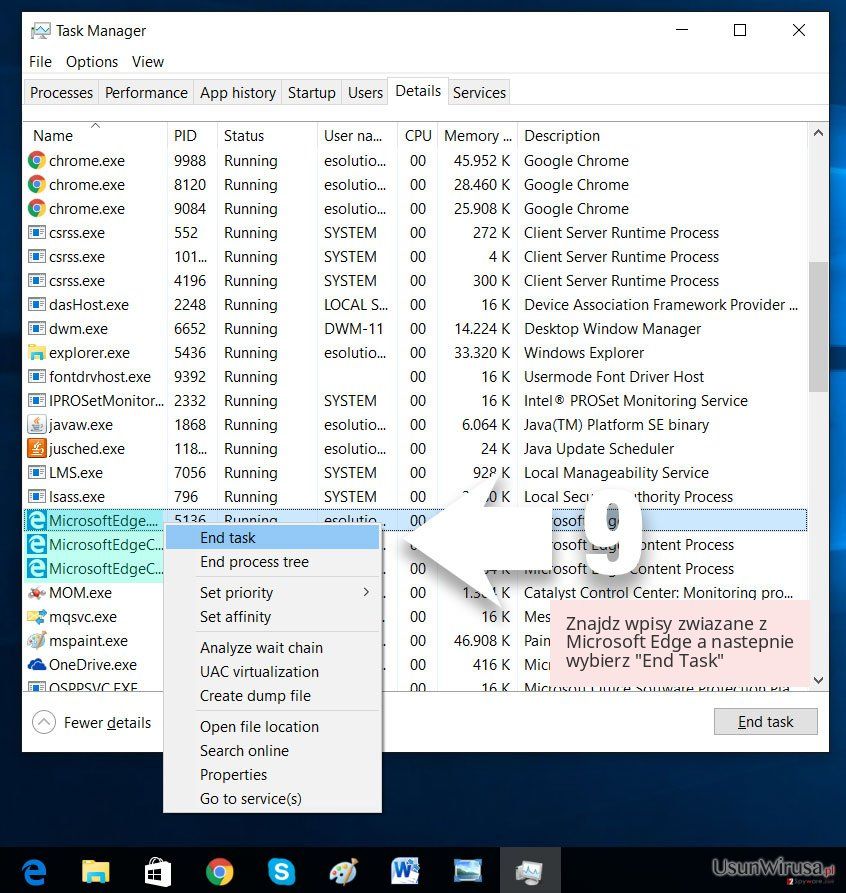Sort processes by the Memory column

[477, 136]
